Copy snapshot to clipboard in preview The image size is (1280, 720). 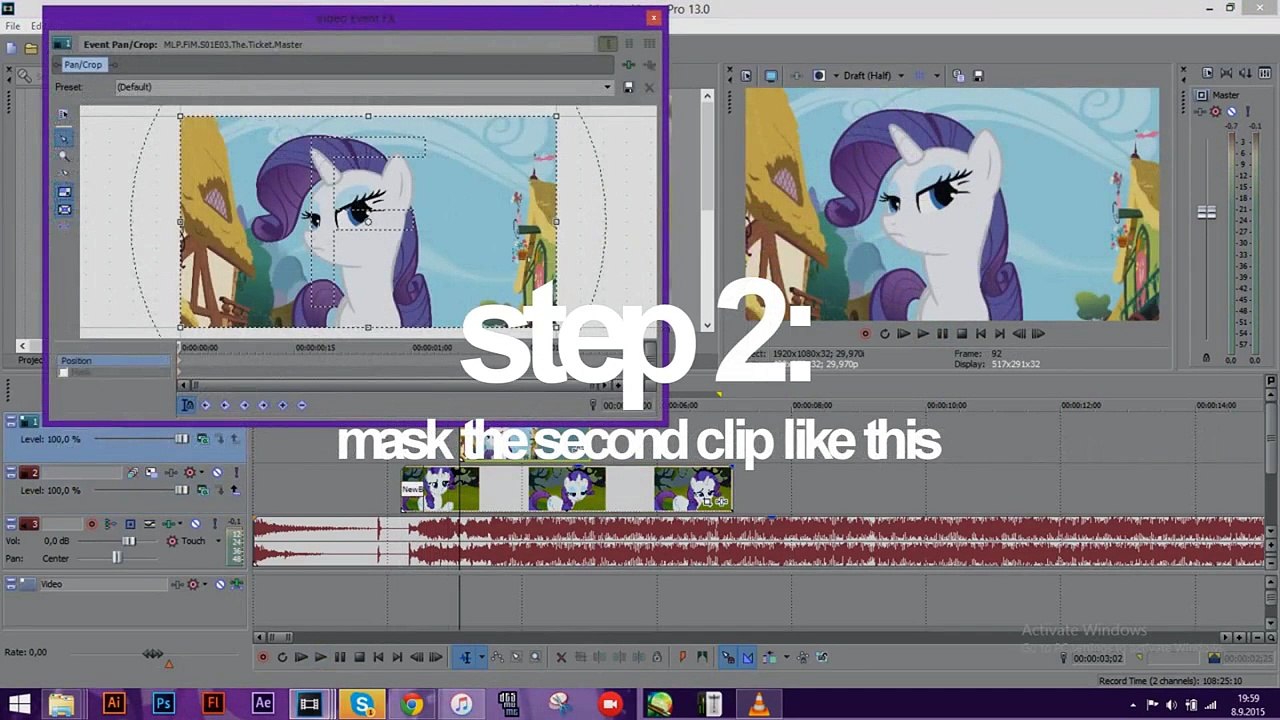point(958,76)
